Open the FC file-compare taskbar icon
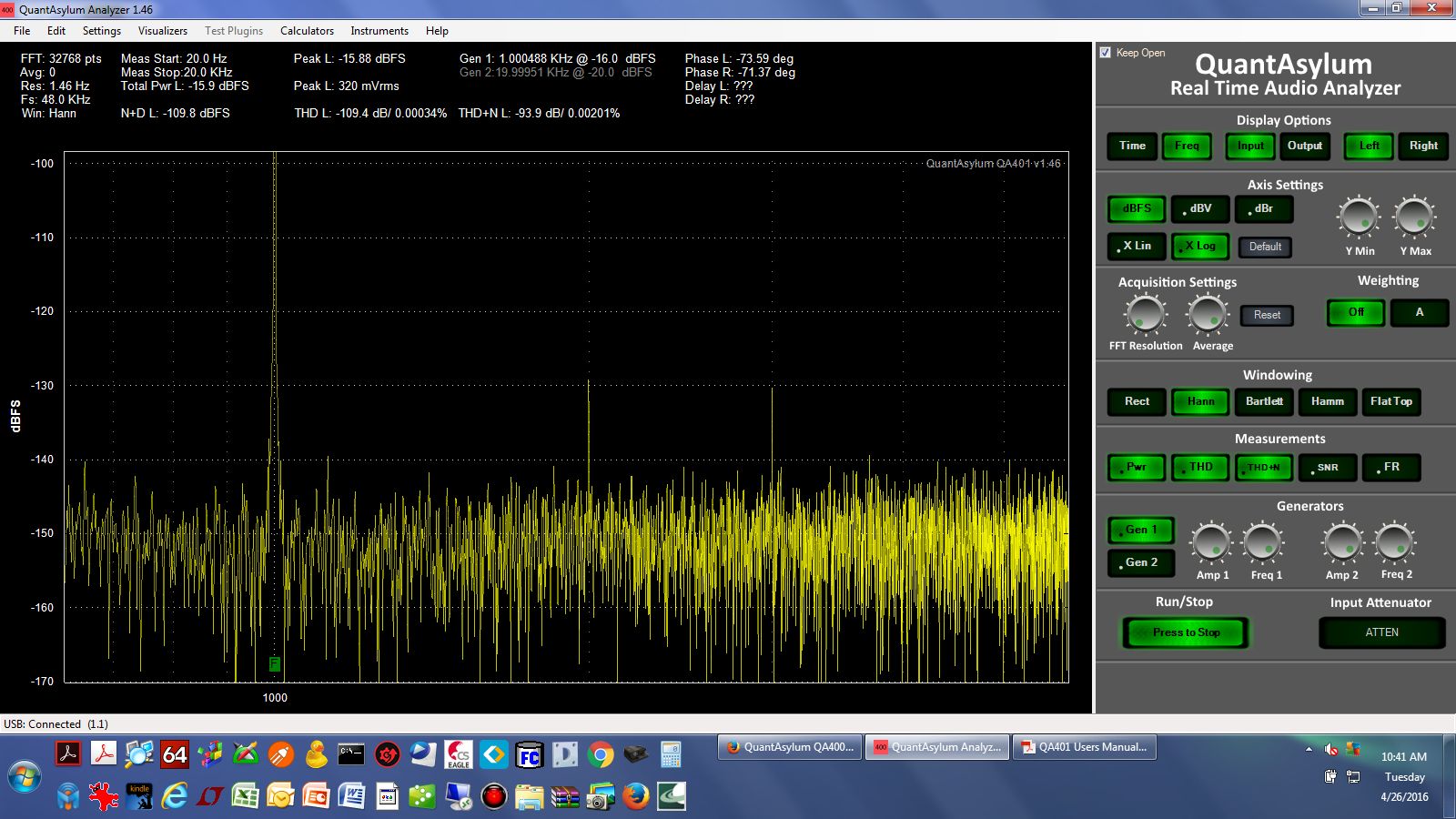 click(529, 754)
